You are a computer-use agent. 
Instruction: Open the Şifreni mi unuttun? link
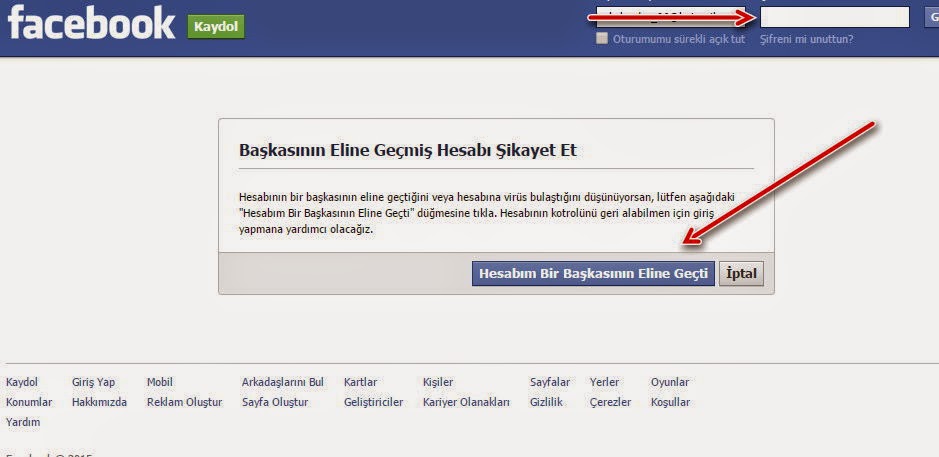[x=807, y=40]
